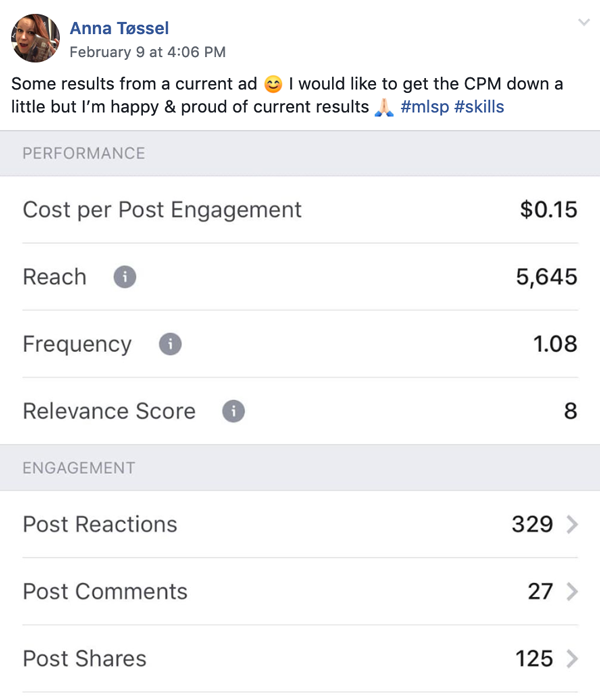Select the Post Comments row

pos(300,591)
